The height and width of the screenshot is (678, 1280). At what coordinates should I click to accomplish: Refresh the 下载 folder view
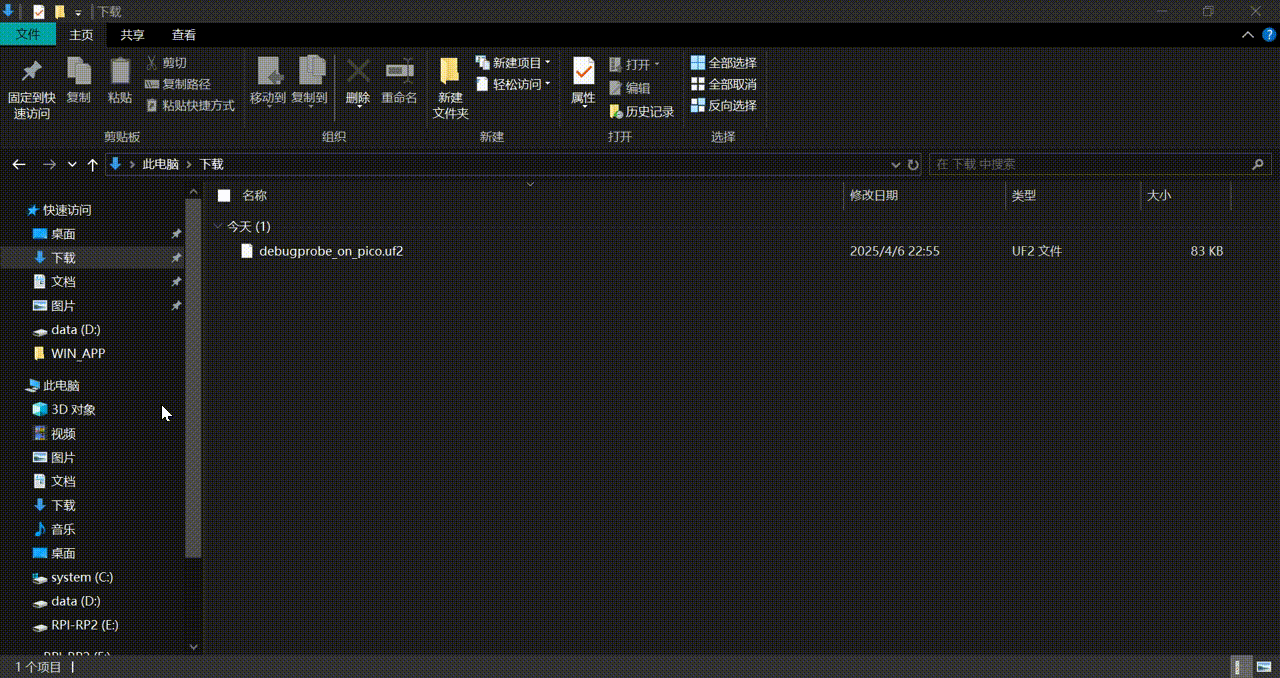tap(913, 164)
